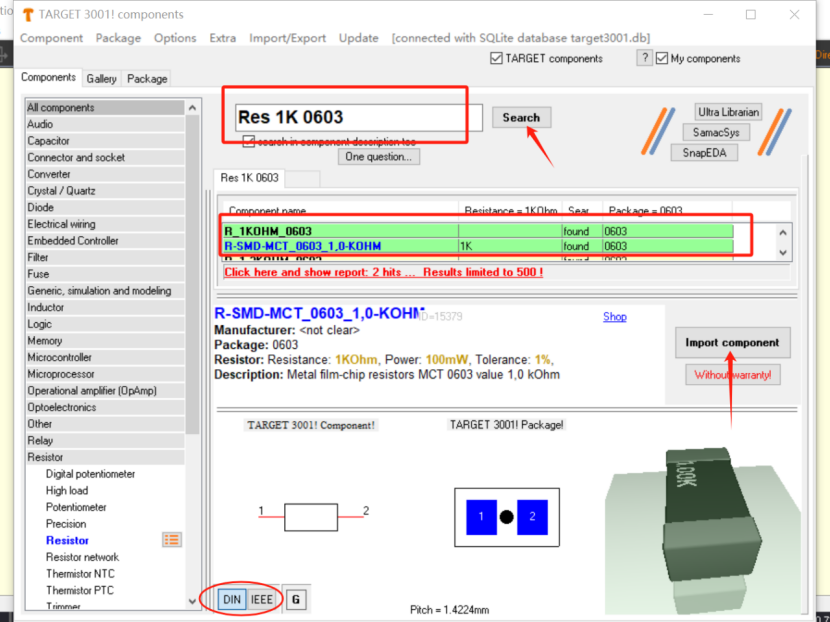Screen dimensions: 830x622
Task: Click the question mark help button
Action: [x=644, y=58]
